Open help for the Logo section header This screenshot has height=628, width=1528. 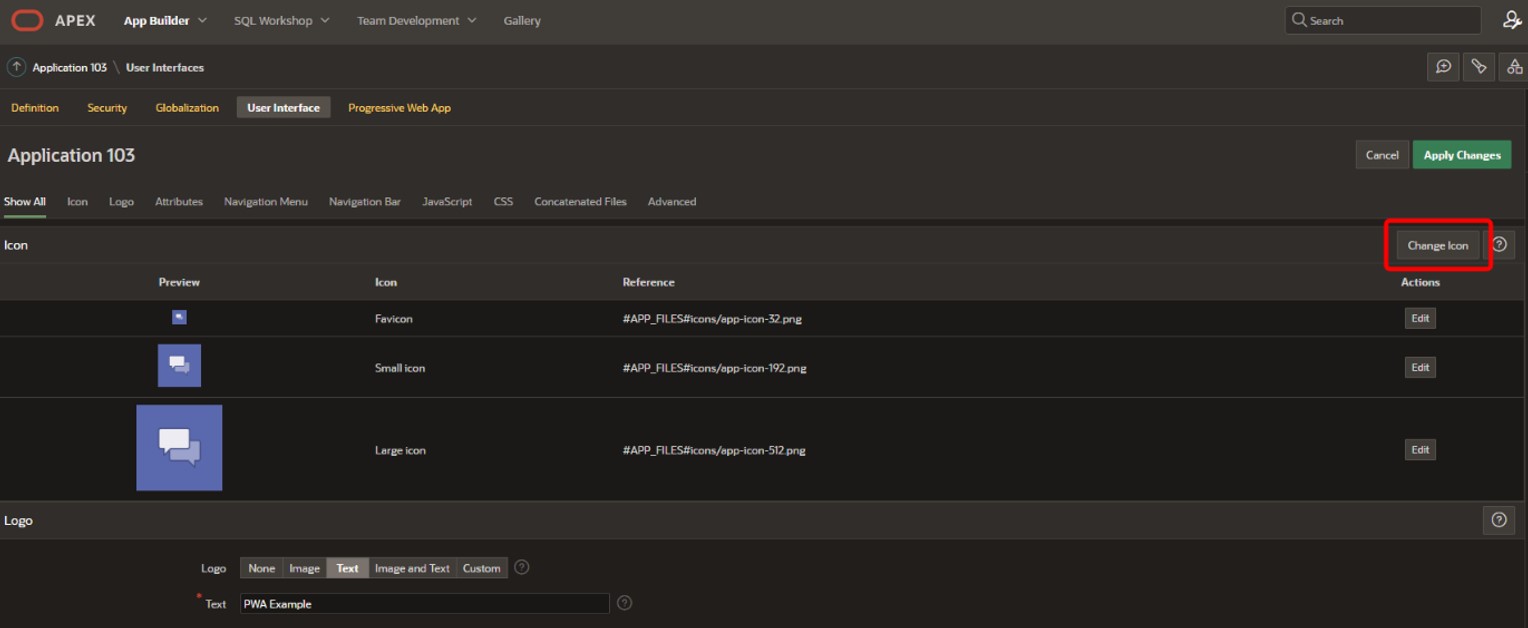point(1498,520)
